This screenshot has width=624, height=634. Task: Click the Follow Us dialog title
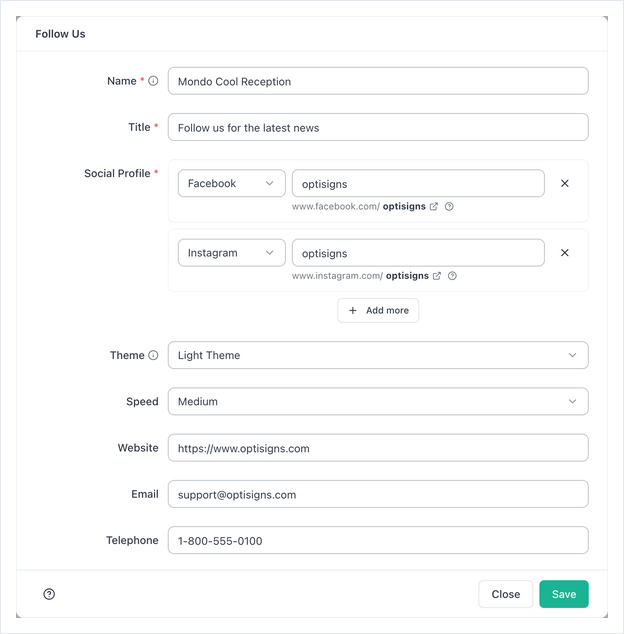tap(60, 34)
